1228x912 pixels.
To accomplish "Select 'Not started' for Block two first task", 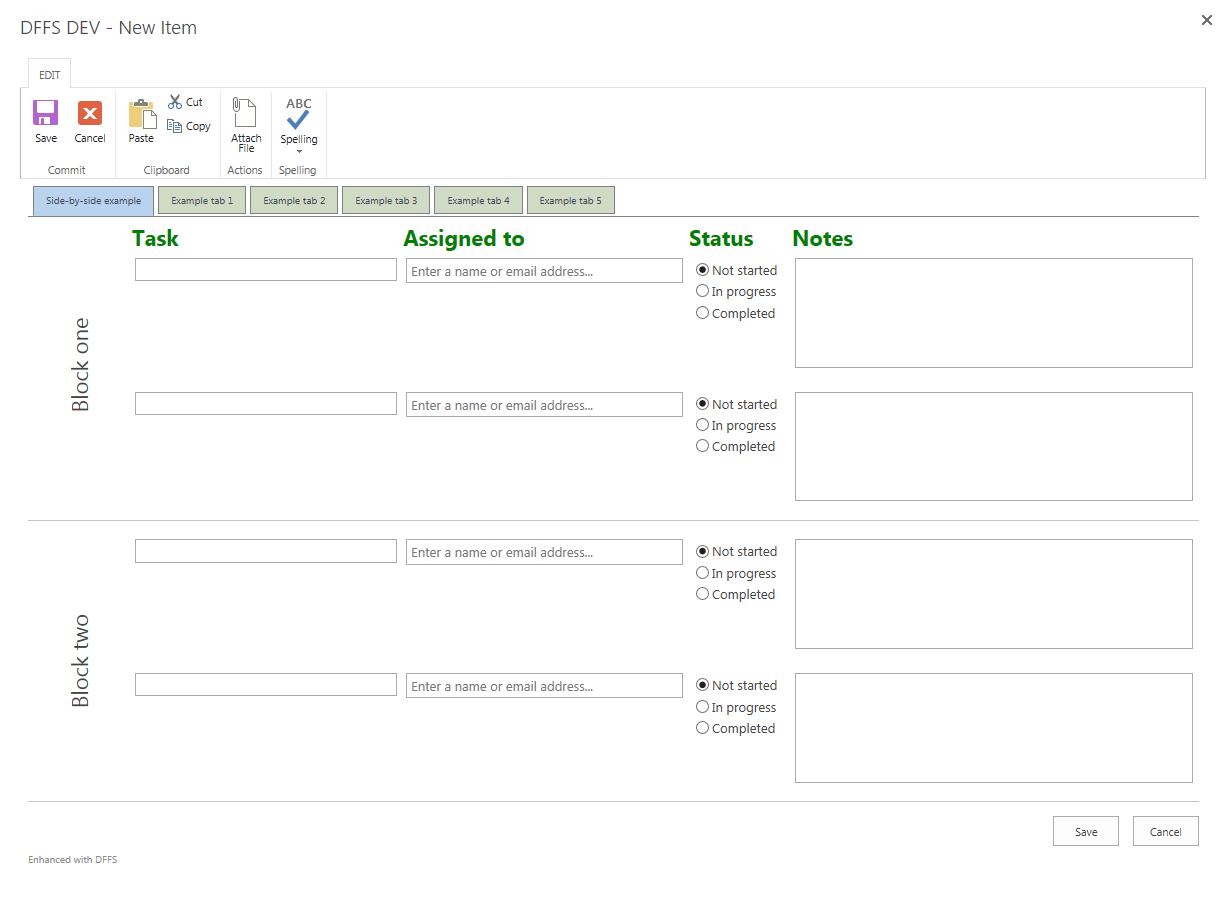I will point(702,551).
